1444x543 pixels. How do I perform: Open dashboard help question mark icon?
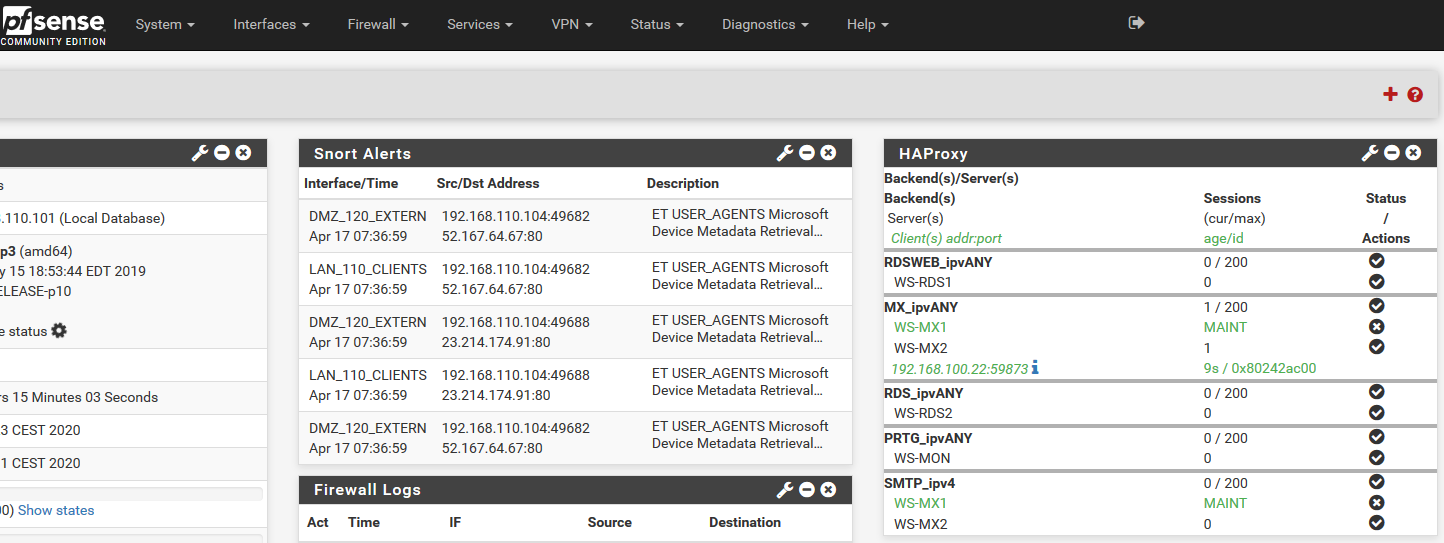(1415, 95)
